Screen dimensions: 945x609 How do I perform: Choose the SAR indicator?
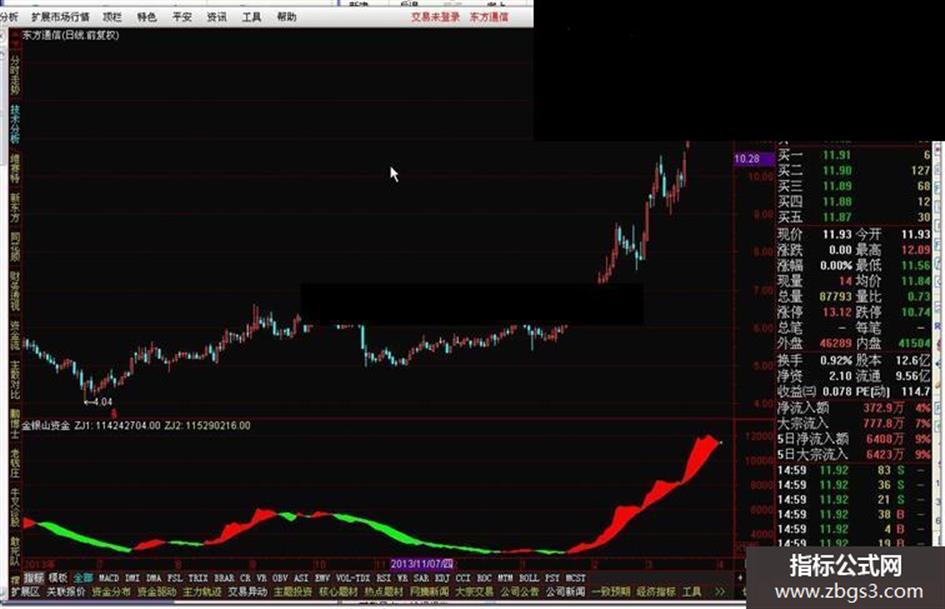421,578
